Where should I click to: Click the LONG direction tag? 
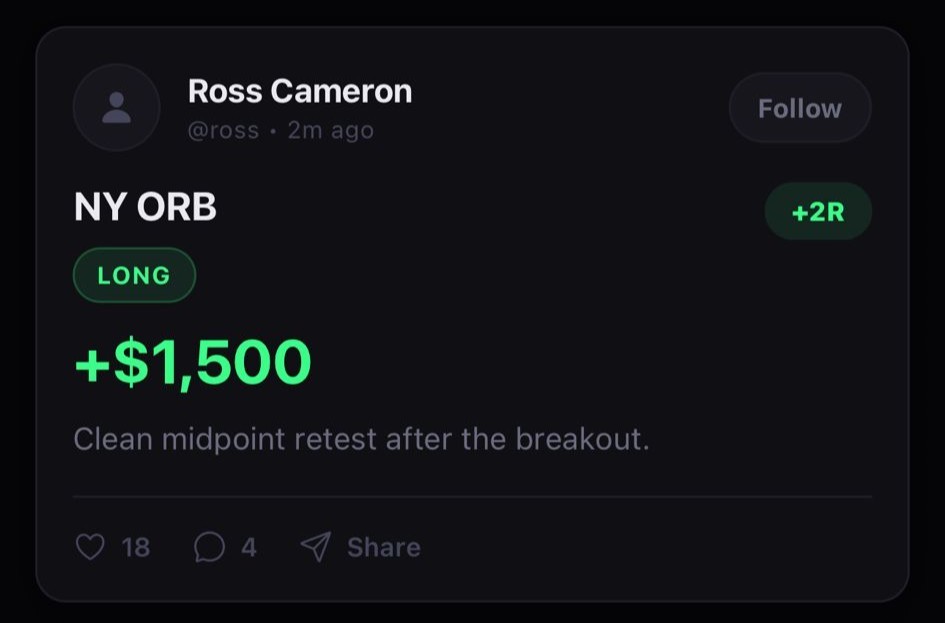(x=134, y=275)
